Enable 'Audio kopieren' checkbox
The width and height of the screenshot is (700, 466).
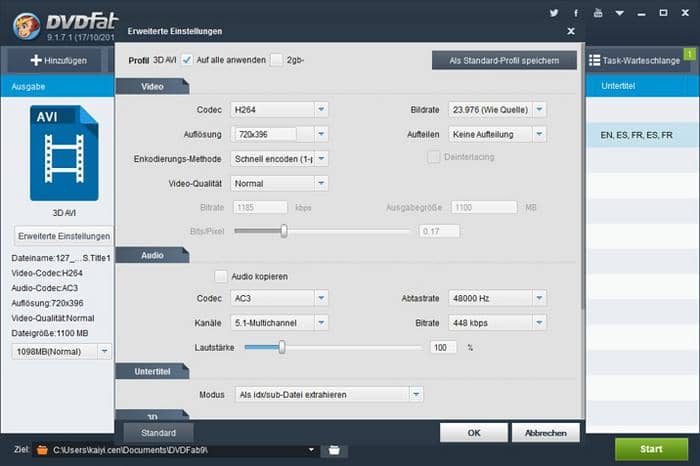coord(221,275)
